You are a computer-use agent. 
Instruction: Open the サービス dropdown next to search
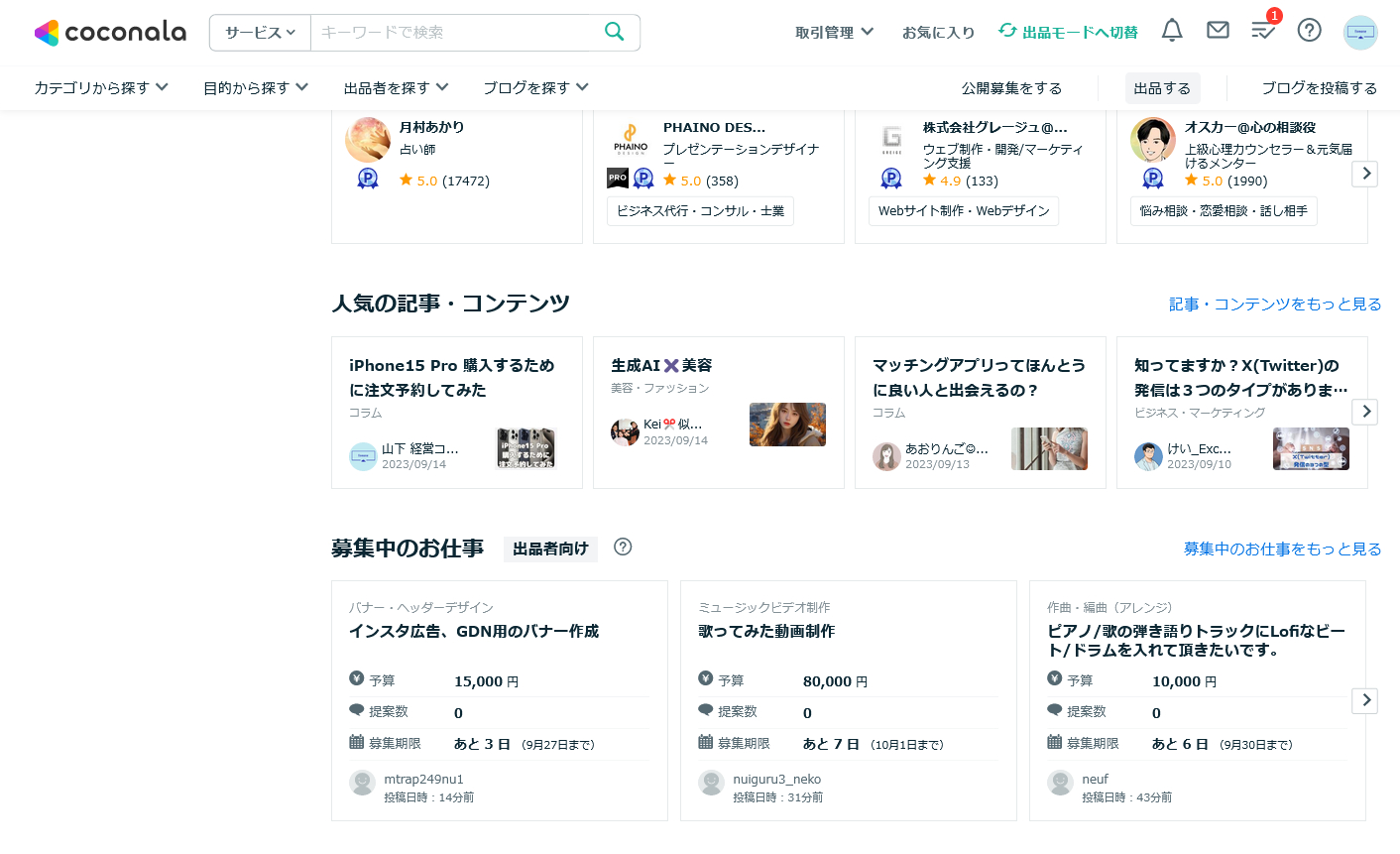coord(260,32)
